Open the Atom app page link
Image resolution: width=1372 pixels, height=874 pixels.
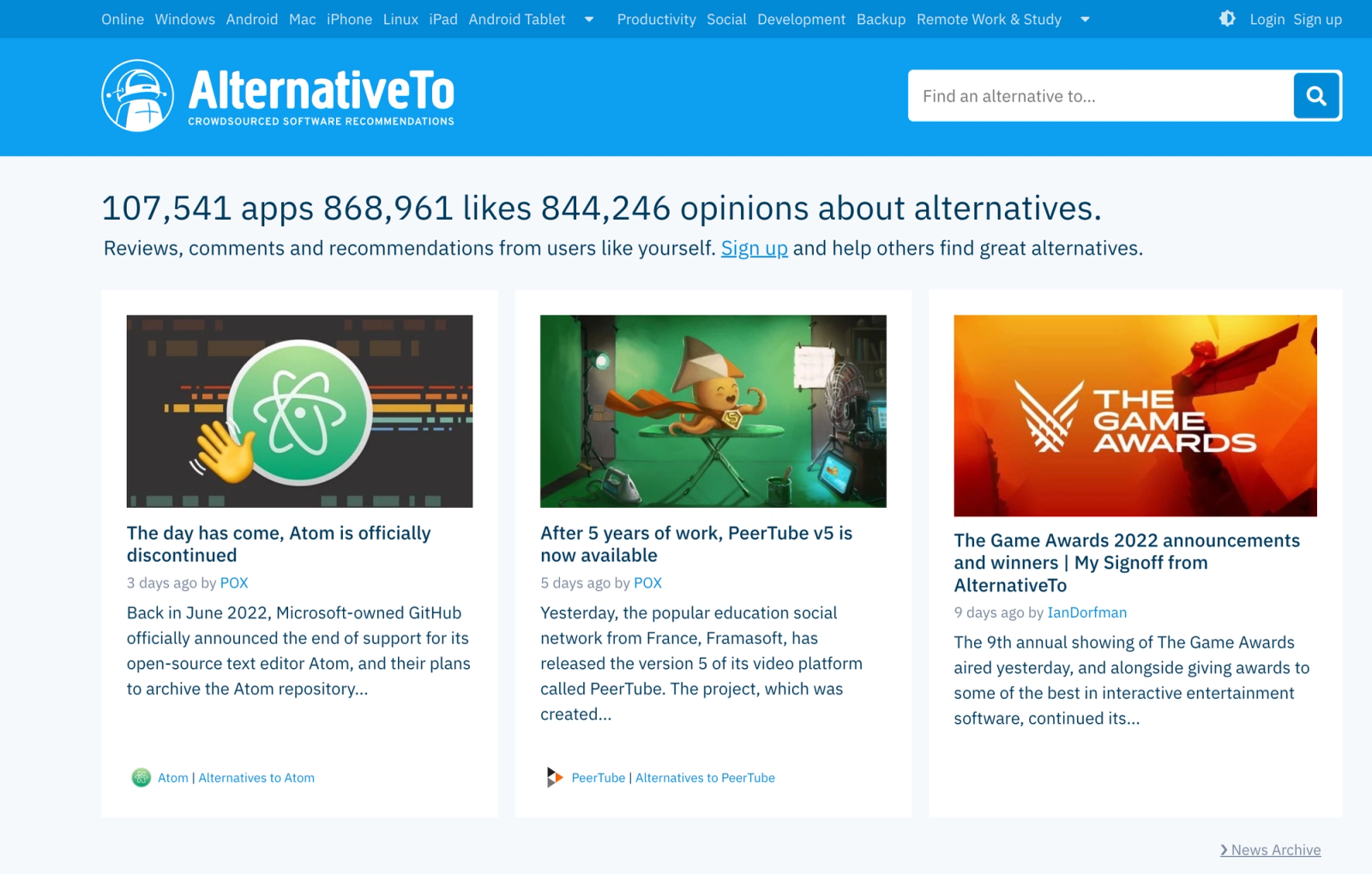173,778
